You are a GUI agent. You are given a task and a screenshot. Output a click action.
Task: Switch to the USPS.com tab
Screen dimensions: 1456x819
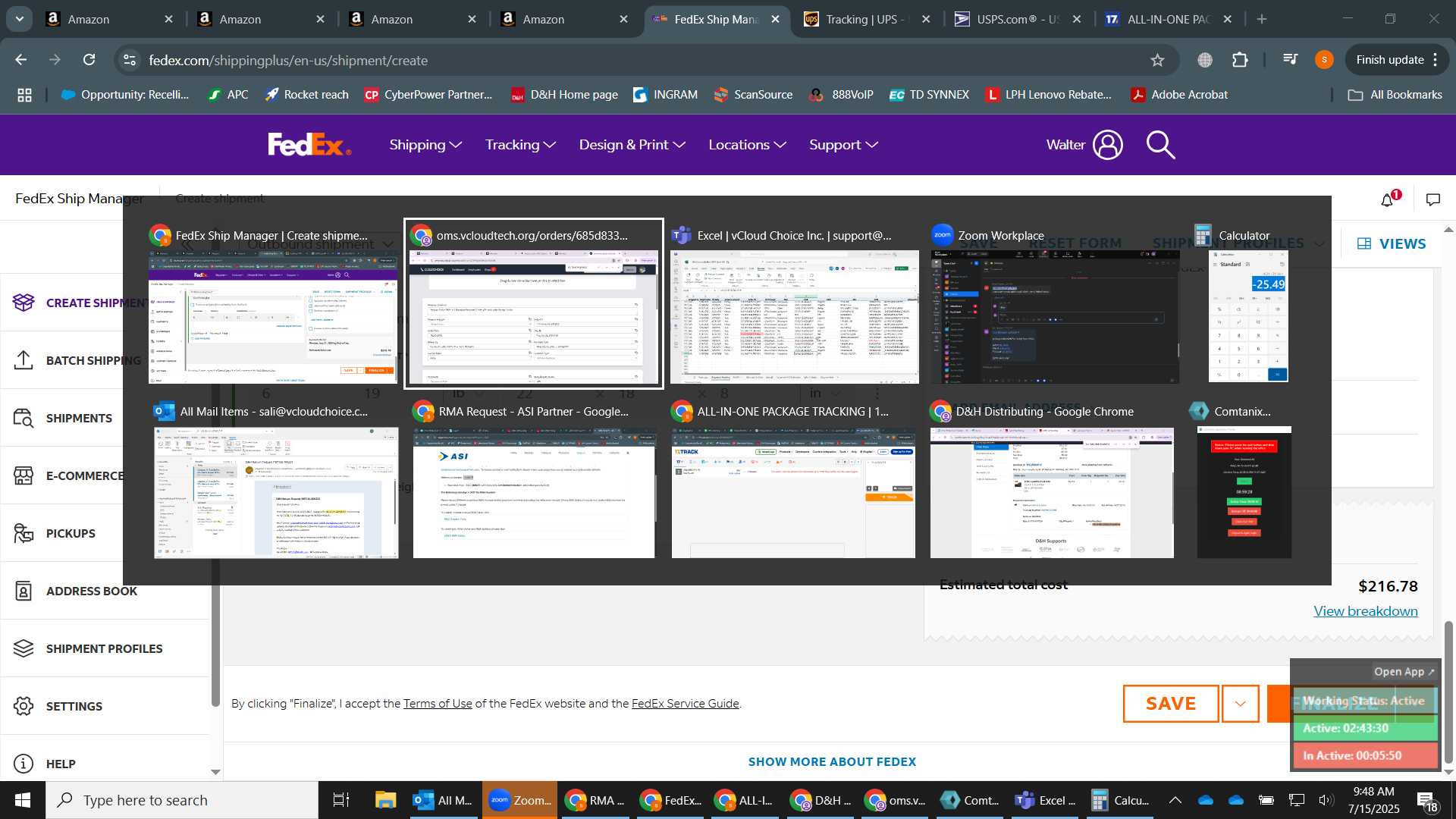tap(1018, 19)
